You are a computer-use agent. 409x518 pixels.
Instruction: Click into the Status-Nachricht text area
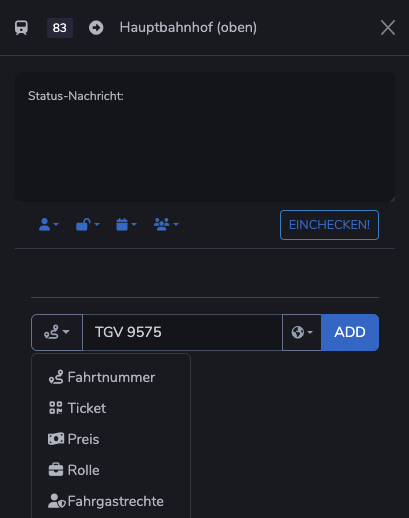[205, 137]
